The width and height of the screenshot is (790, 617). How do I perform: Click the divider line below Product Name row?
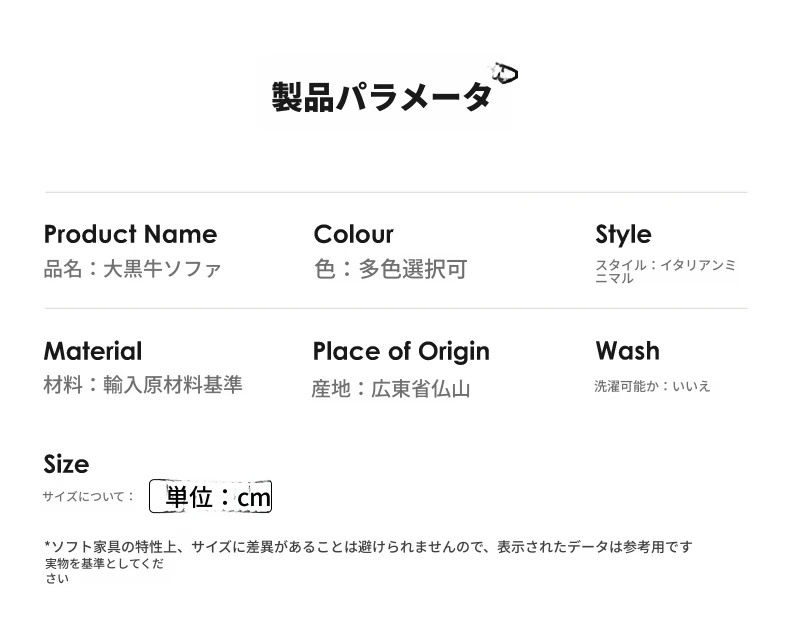point(396,308)
